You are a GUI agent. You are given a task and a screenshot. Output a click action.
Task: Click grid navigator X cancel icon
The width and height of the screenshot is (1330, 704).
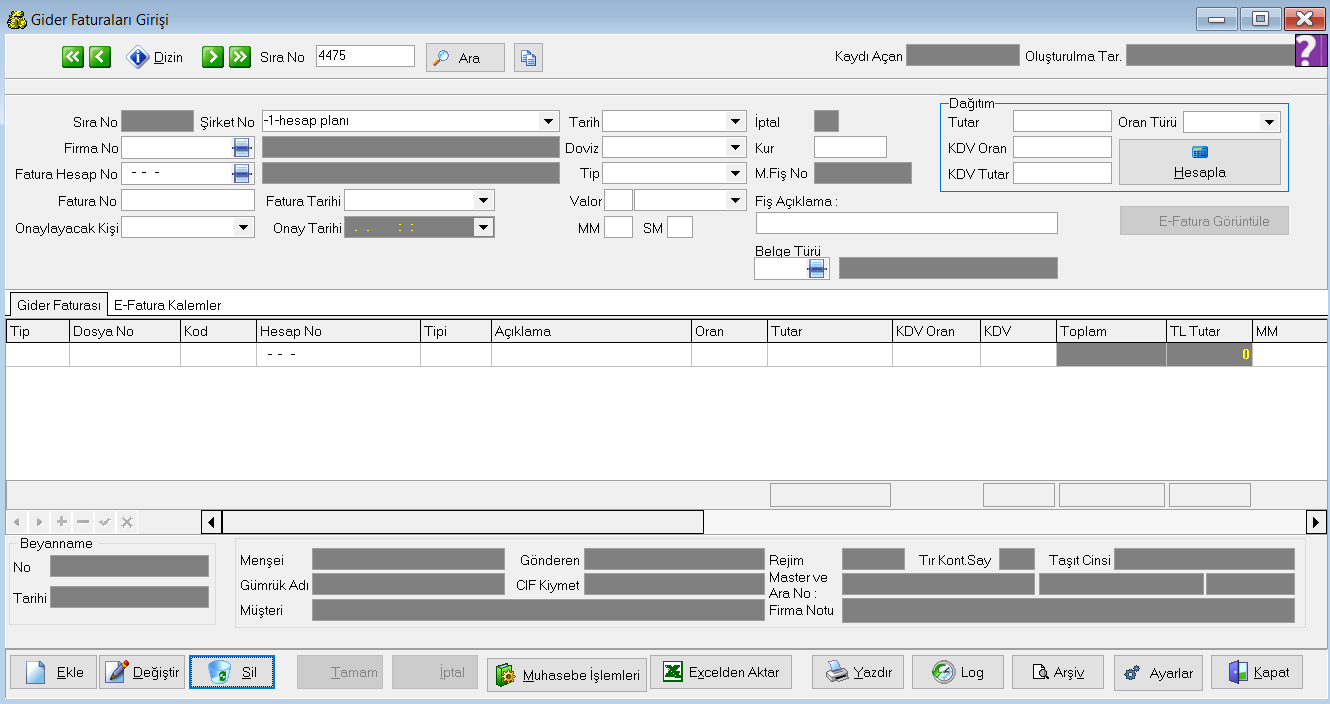pos(127,522)
